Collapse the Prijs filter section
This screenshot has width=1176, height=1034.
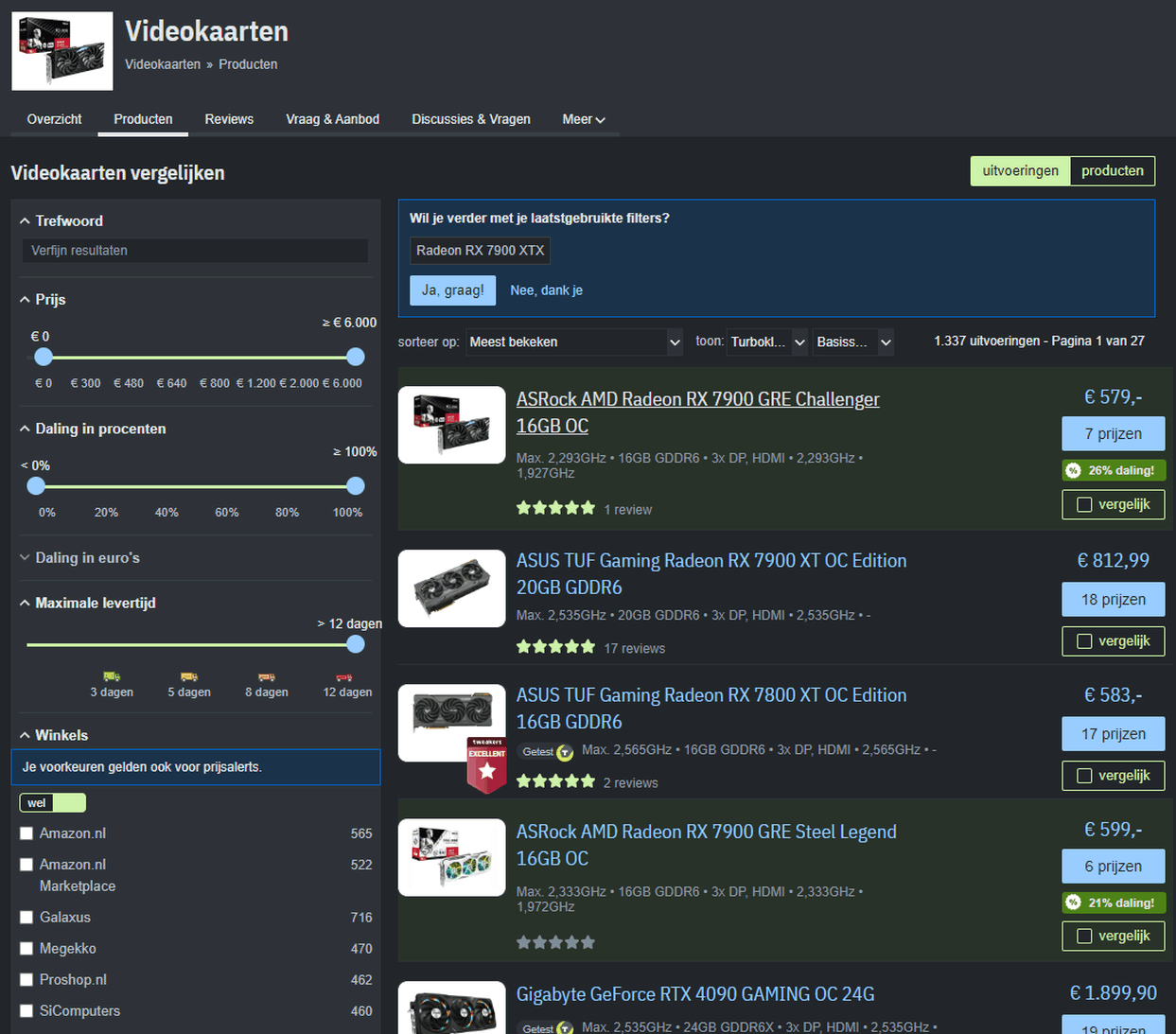point(43,299)
